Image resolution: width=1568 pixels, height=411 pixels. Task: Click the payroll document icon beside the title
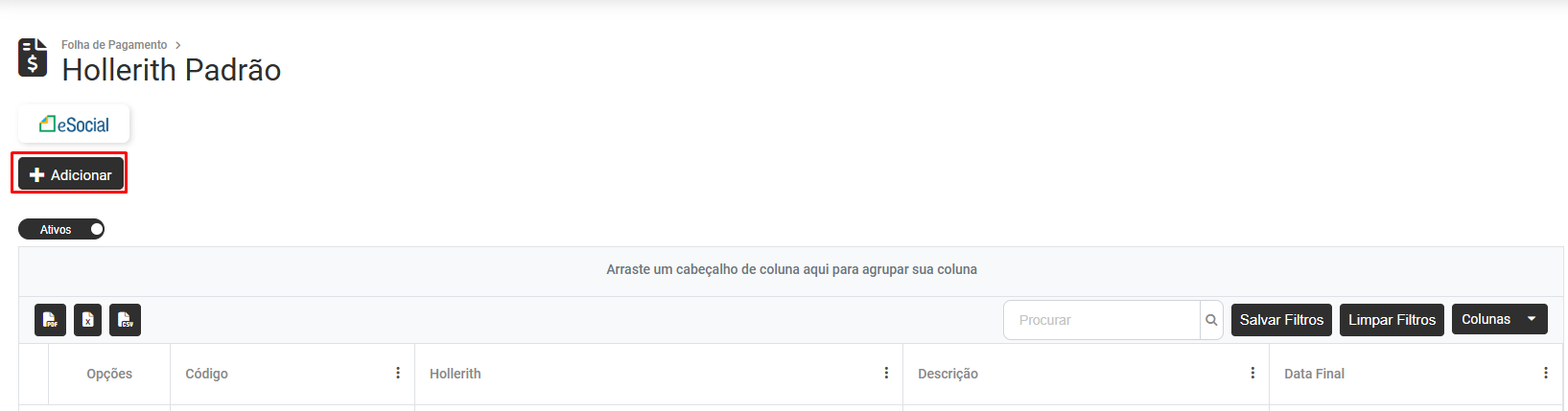[33, 57]
